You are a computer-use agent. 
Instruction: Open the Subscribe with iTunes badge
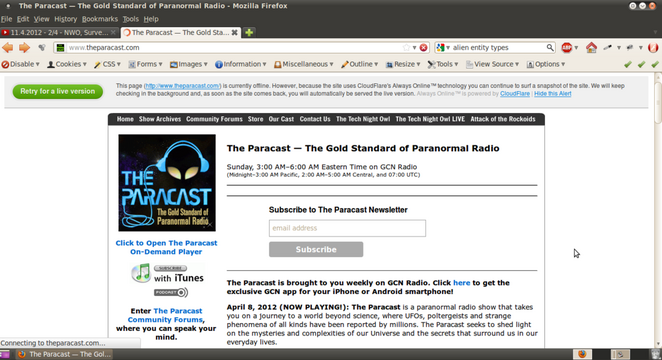[168, 273]
